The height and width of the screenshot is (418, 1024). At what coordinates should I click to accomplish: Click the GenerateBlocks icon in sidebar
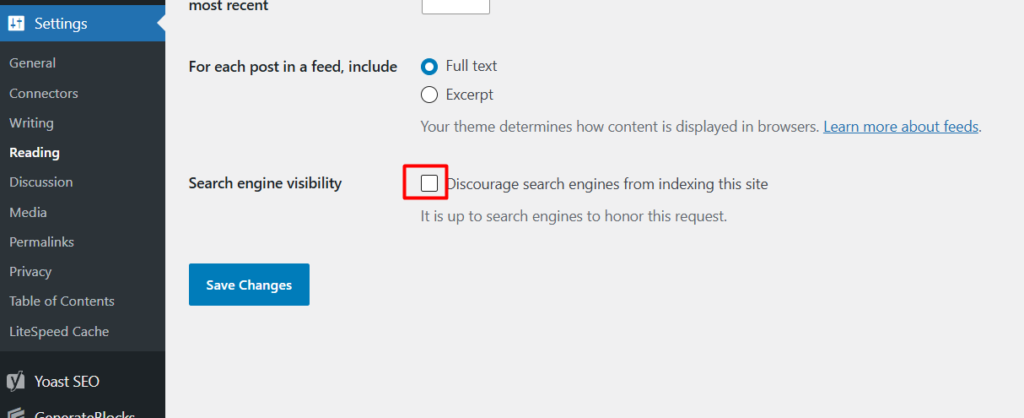click(16, 413)
